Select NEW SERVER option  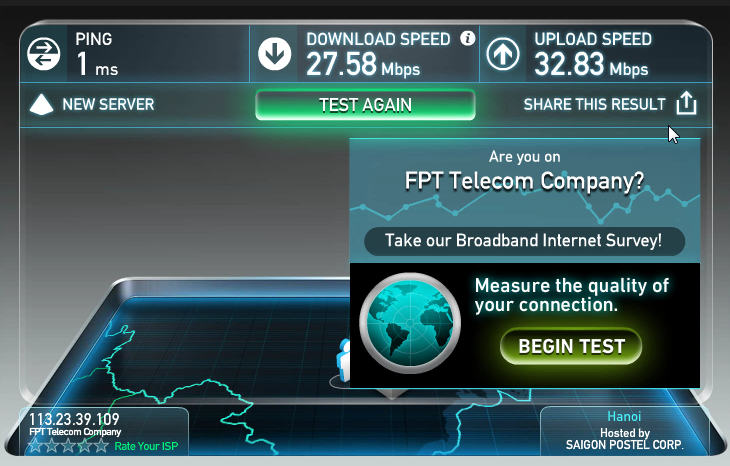[108, 104]
